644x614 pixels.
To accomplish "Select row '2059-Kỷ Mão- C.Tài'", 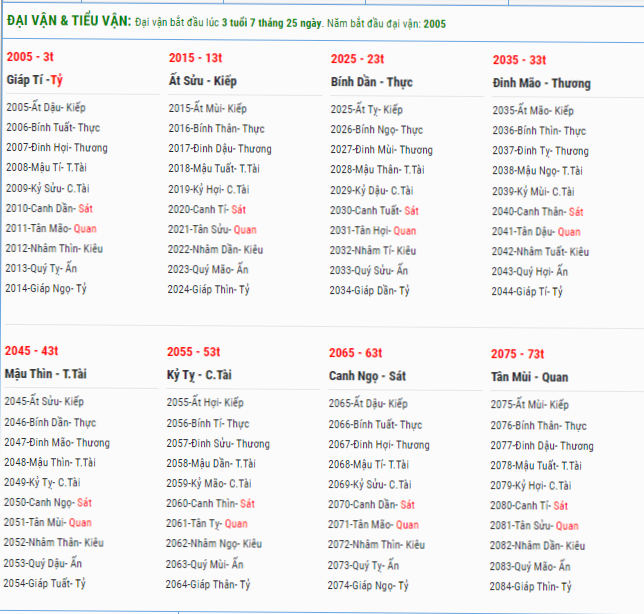I will tap(209, 483).
